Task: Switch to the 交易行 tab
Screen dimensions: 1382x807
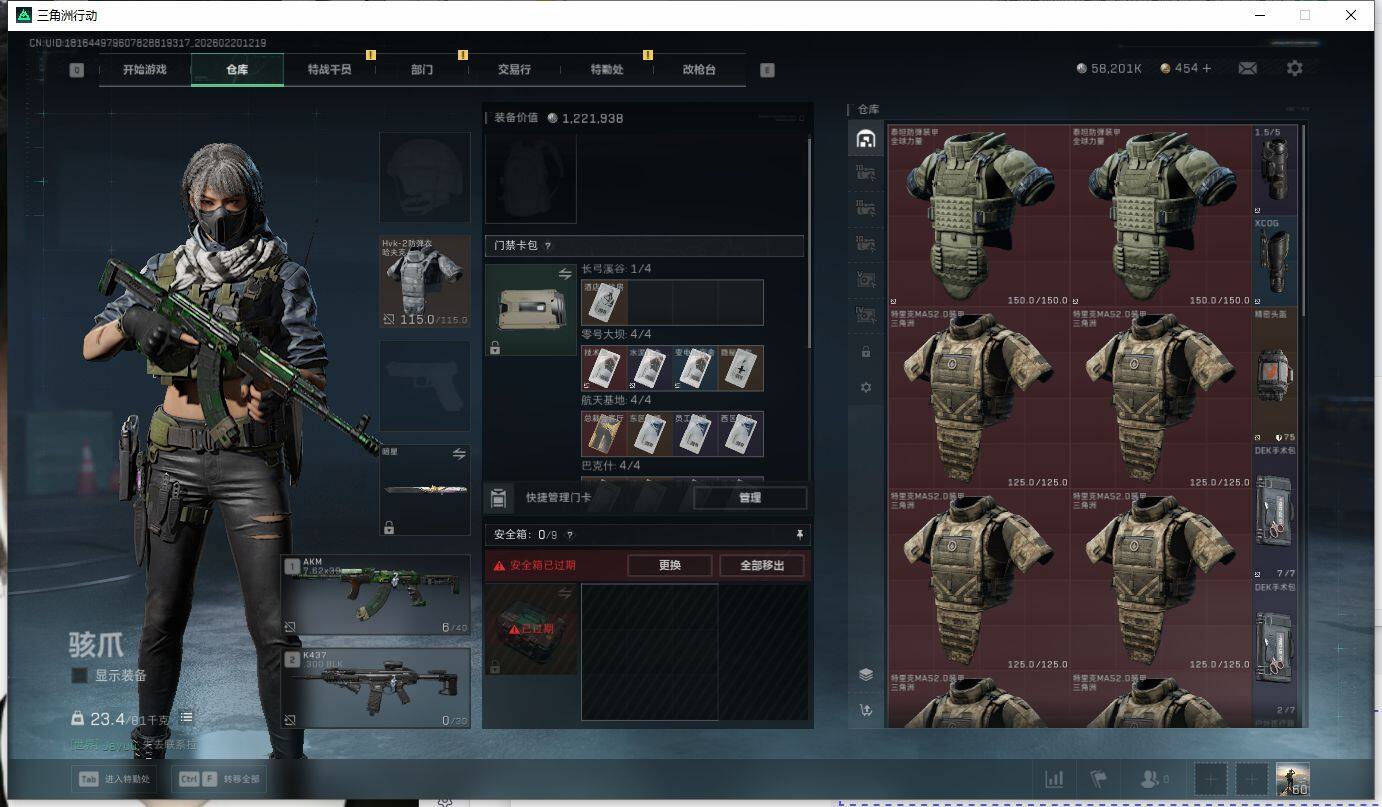Action: (x=514, y=70)
